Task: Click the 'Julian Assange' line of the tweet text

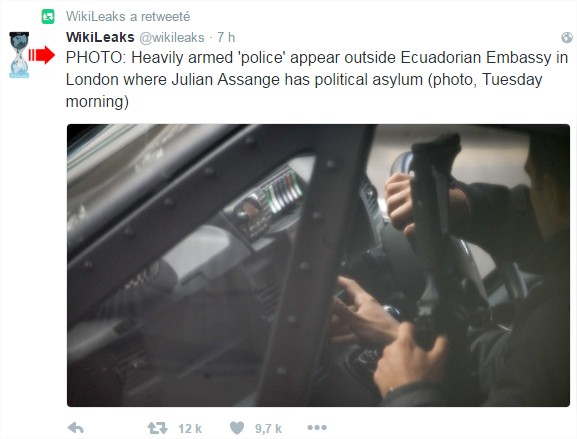Action: 304,79
